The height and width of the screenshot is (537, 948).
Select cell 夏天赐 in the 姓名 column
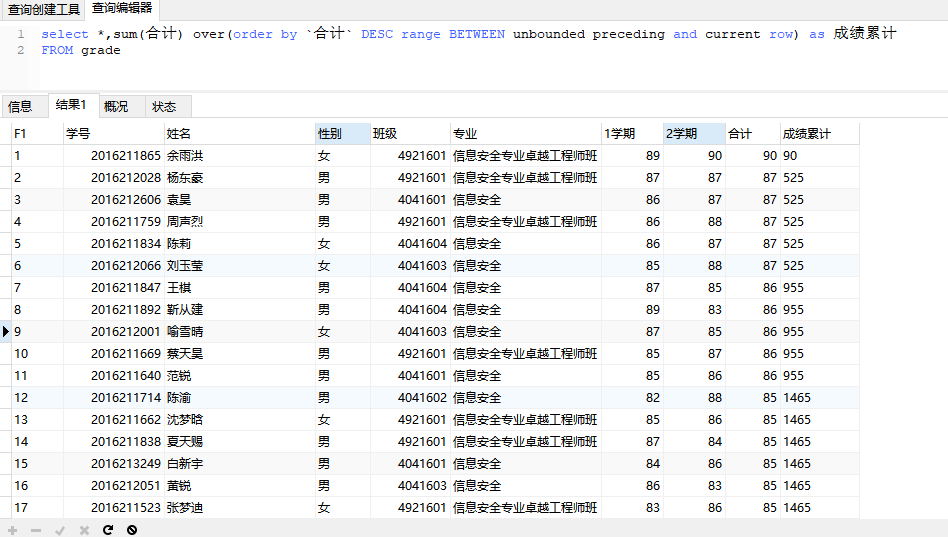point(239,441)
